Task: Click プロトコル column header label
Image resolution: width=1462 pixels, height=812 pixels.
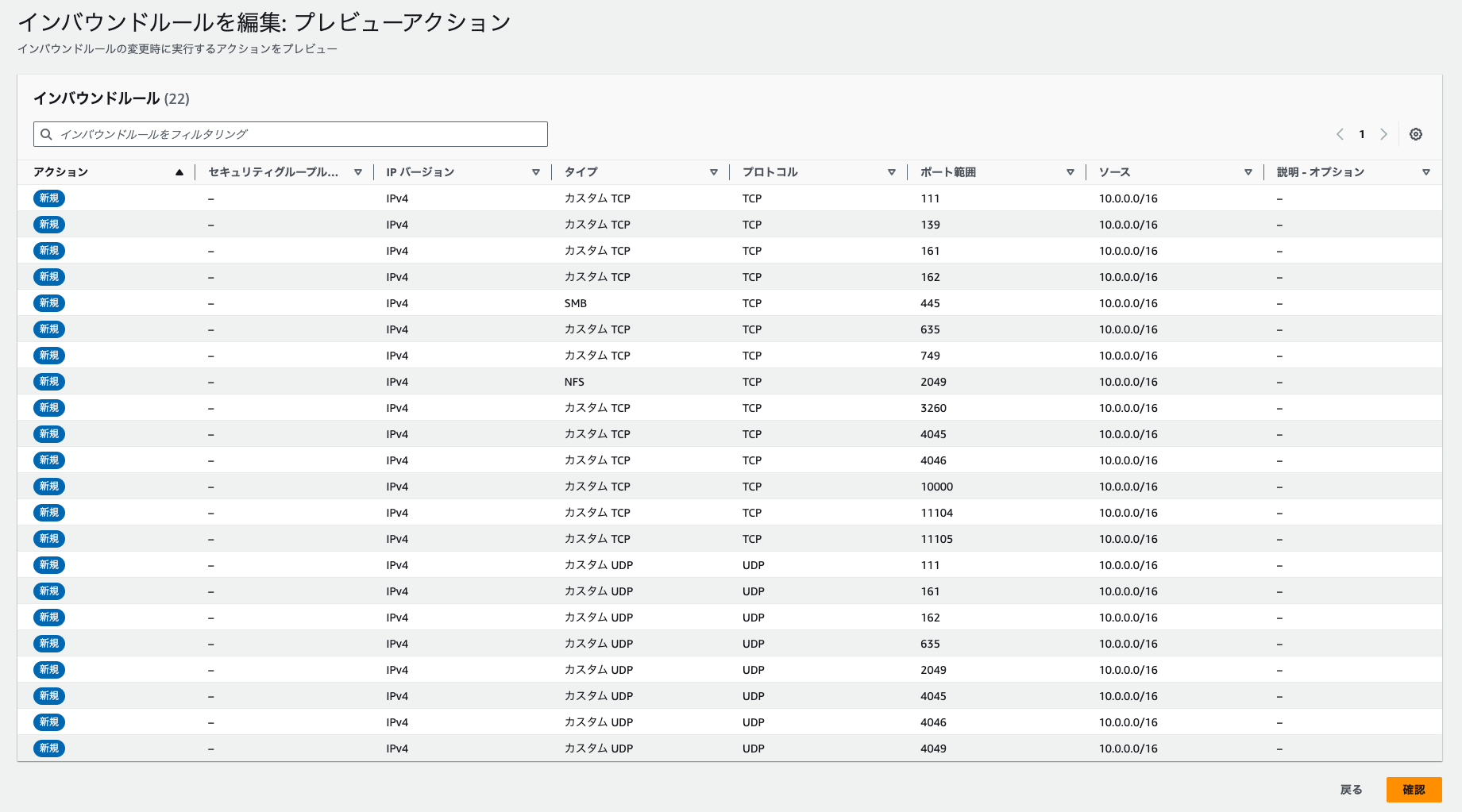Action: (x=770, y=172)
